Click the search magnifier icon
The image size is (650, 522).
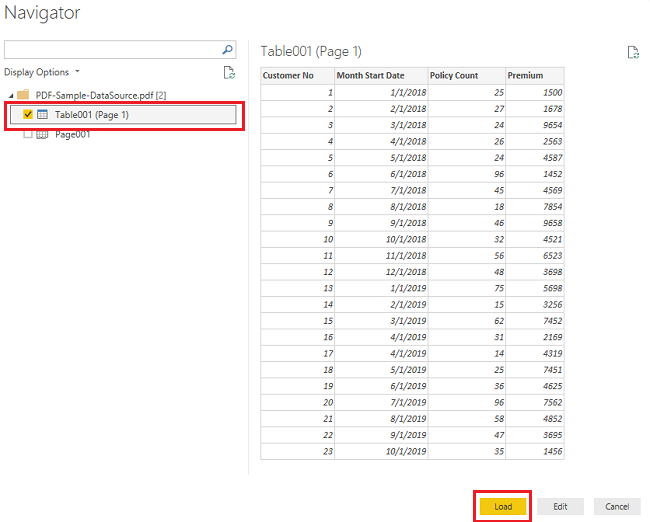point(227,50)
